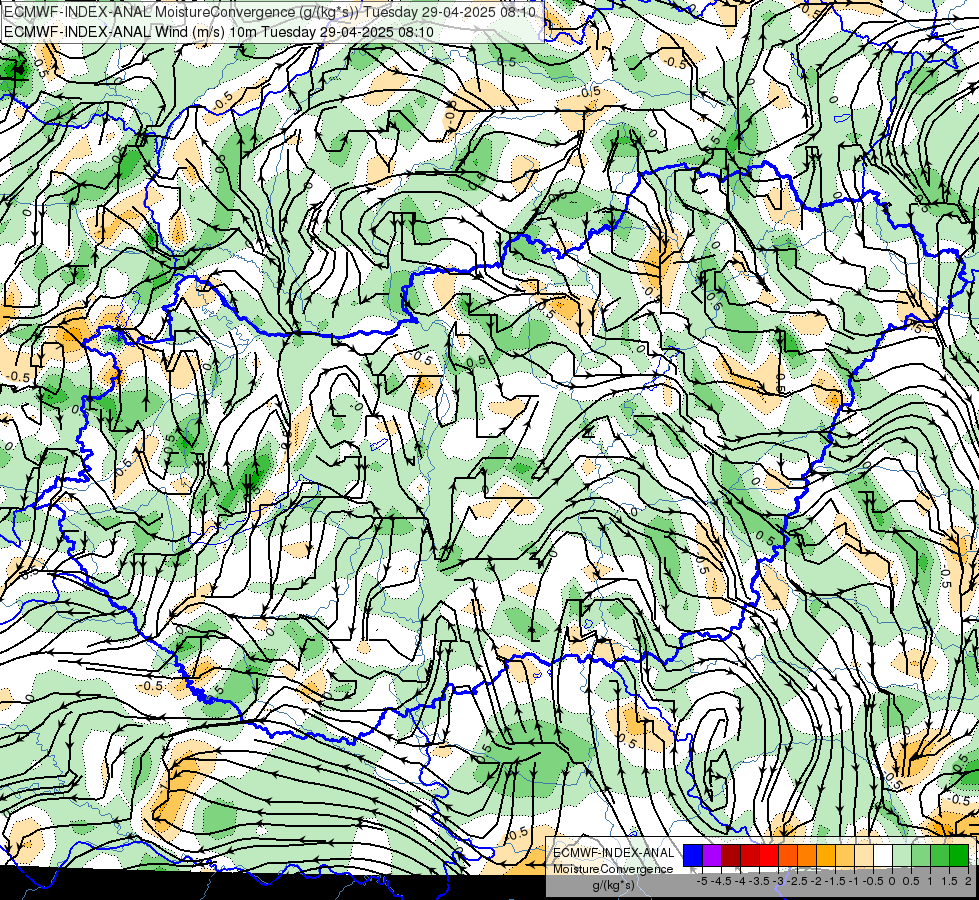Choose the orange swatch between -2 and -1.5
The image size is (979, 900).
(x=807, y=855)
